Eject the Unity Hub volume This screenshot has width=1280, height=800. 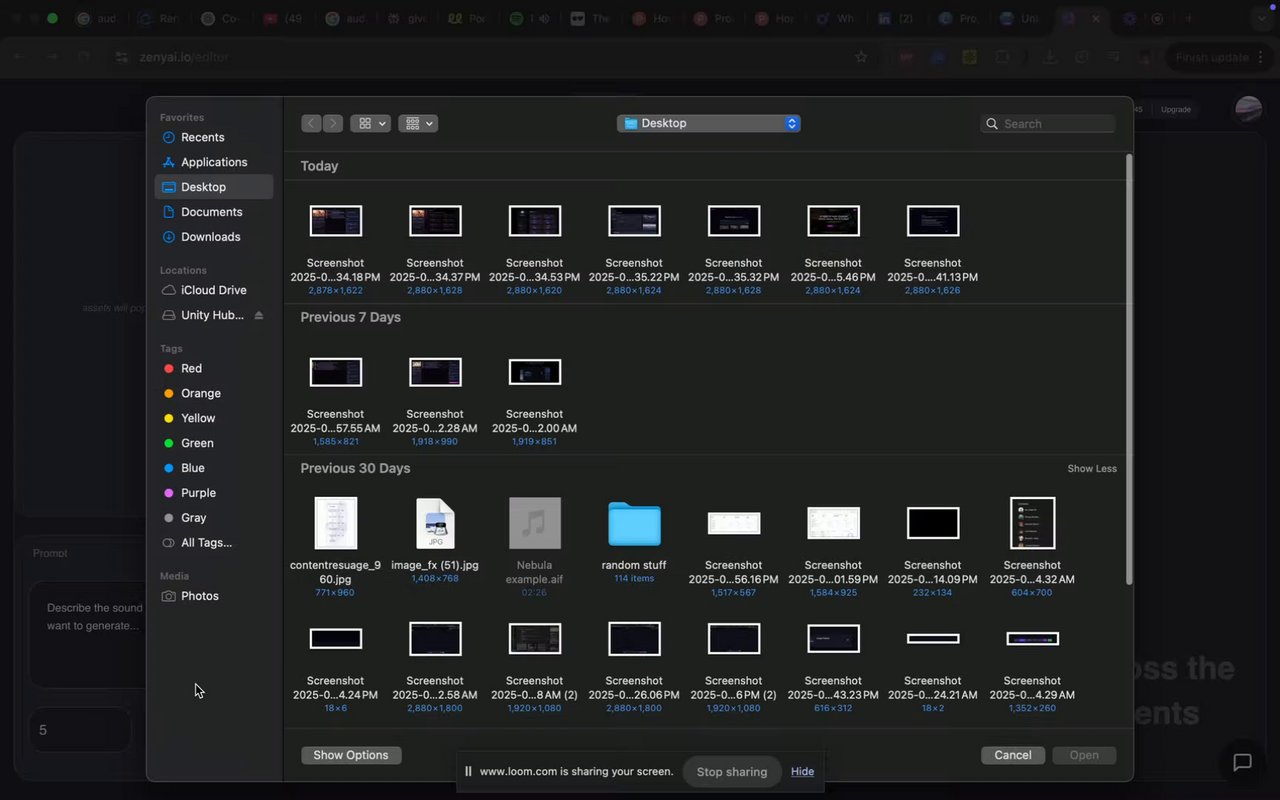point(259,315)
